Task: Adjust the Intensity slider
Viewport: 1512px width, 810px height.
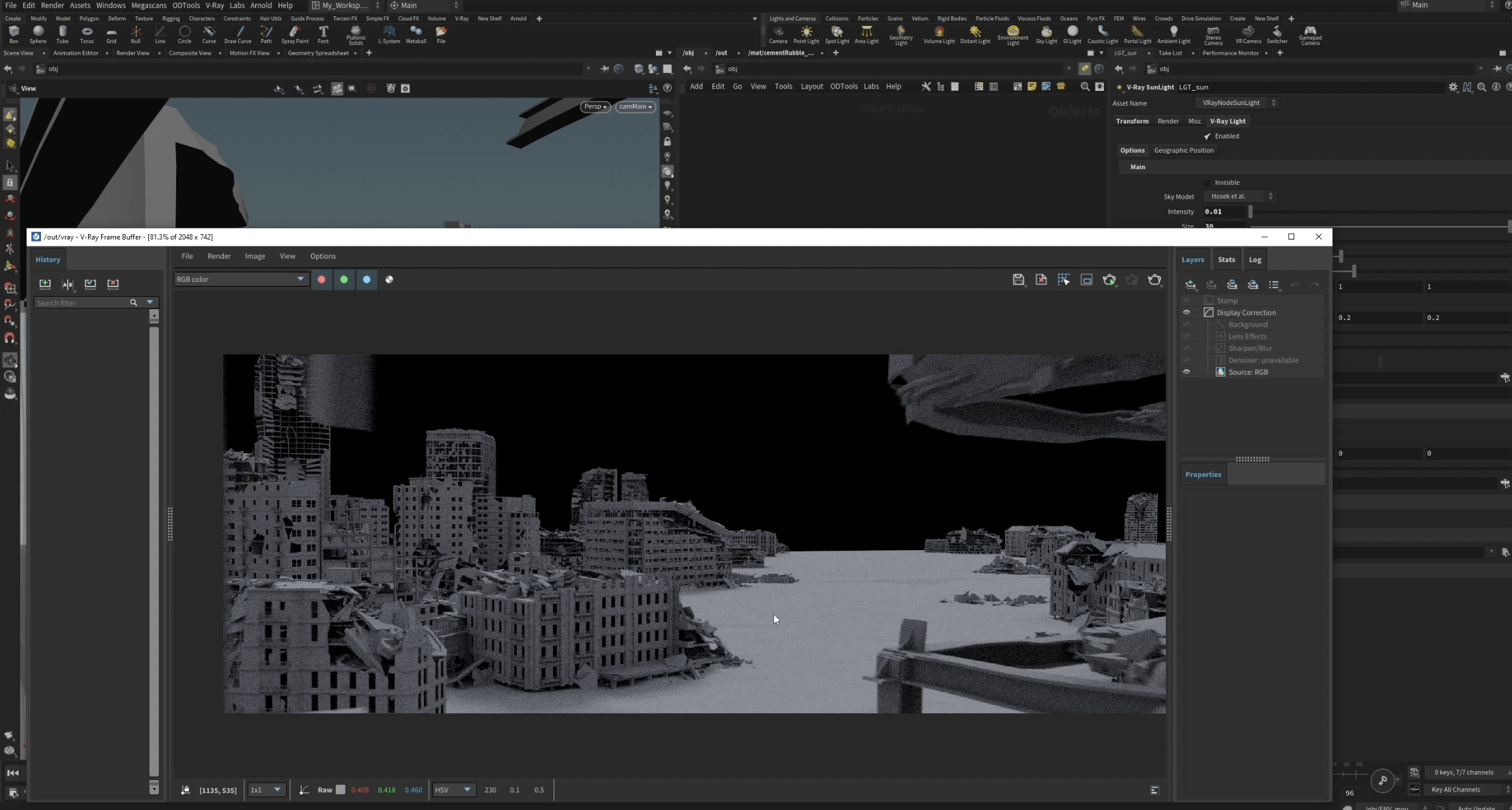Action: 1251,212
